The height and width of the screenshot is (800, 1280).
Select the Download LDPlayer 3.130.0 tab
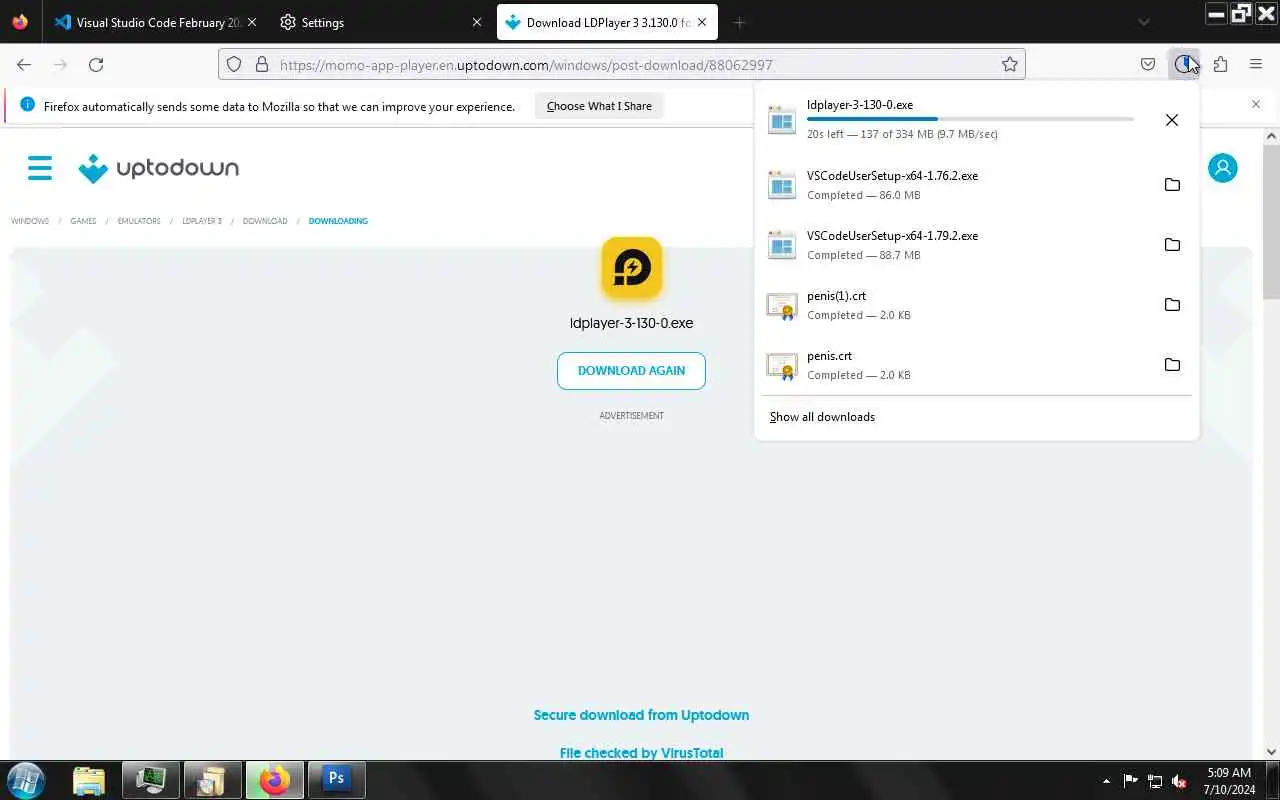(607, 22)
